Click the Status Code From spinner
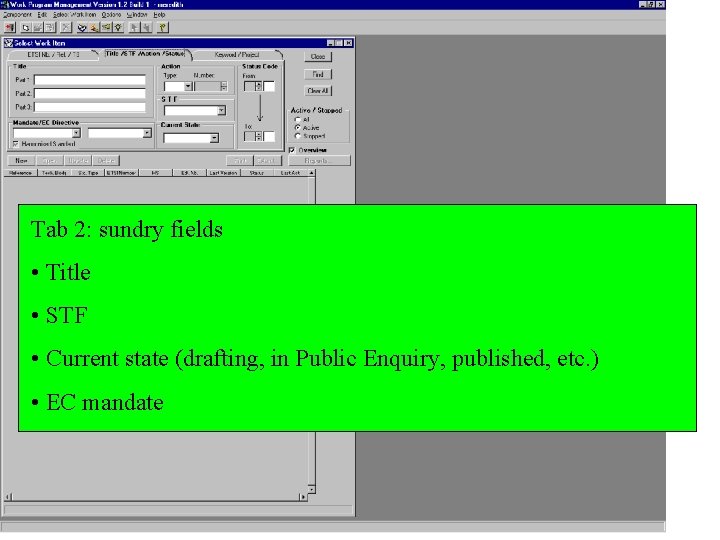The width and height of the screenshot is (720, 540). [259, 86]
